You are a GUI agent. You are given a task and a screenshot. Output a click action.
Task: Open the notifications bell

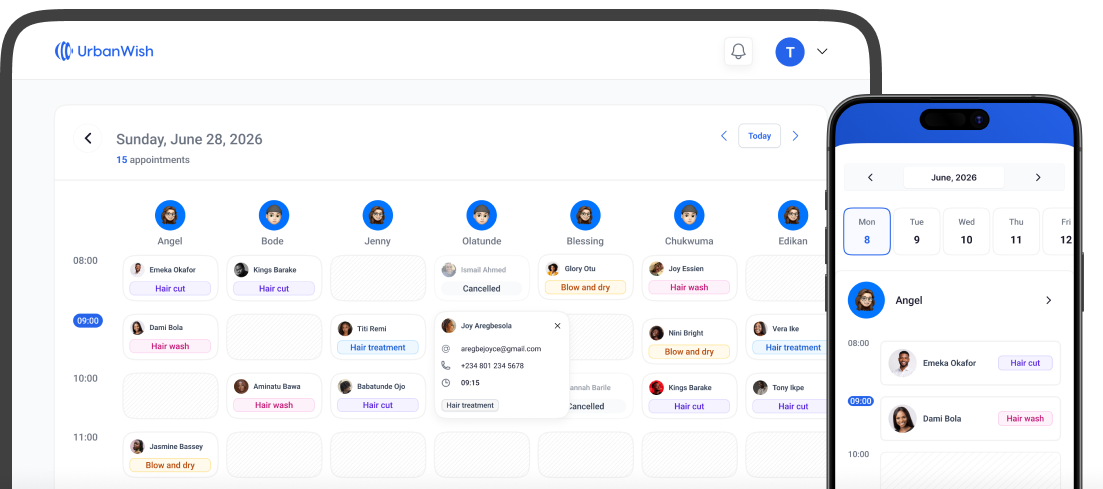[x=738, y=51]
